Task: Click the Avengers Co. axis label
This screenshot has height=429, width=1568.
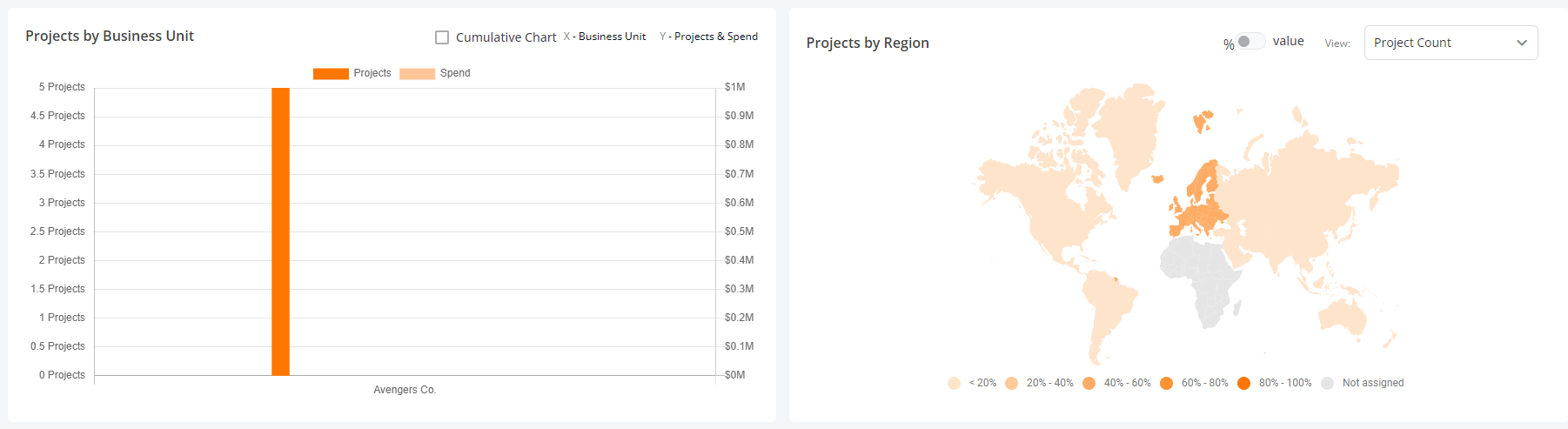Action: click(x=405, y=390)
